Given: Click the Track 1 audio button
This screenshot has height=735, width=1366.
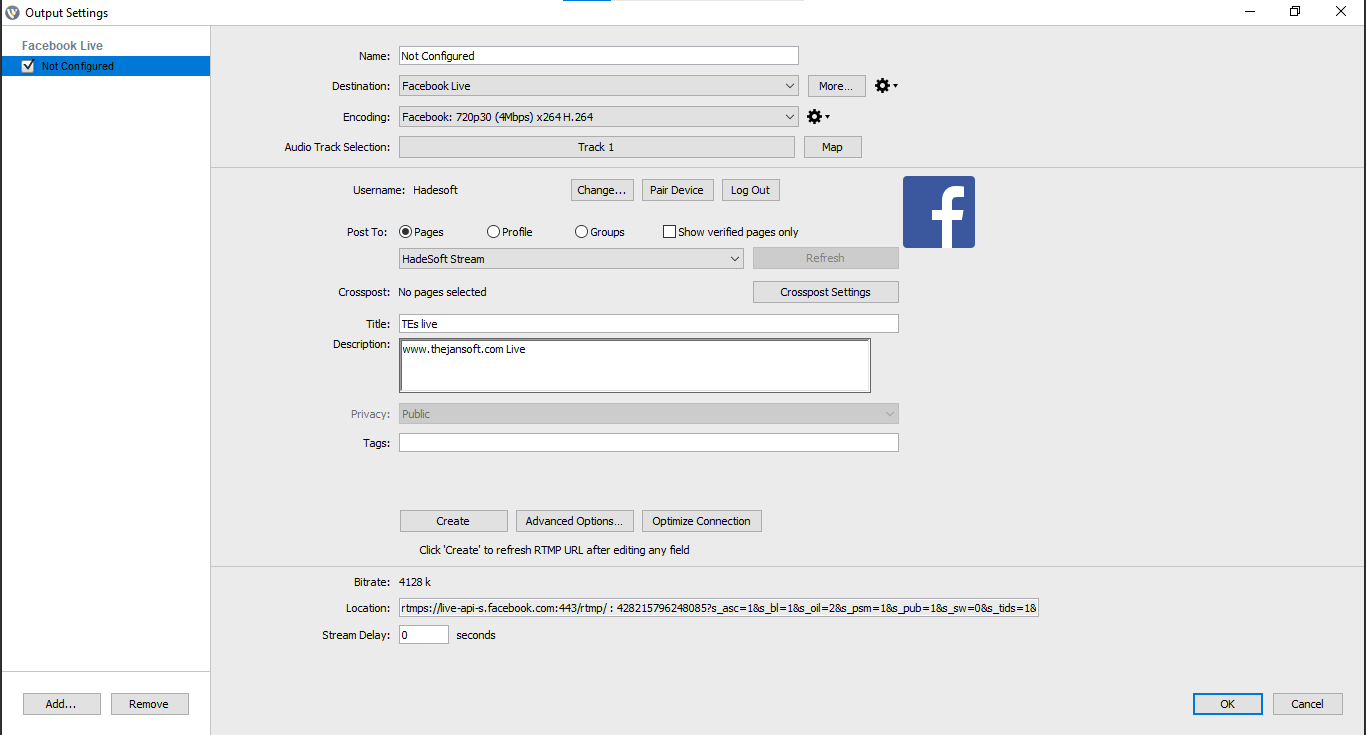Looking at the screenshot, I should [596, 147].
